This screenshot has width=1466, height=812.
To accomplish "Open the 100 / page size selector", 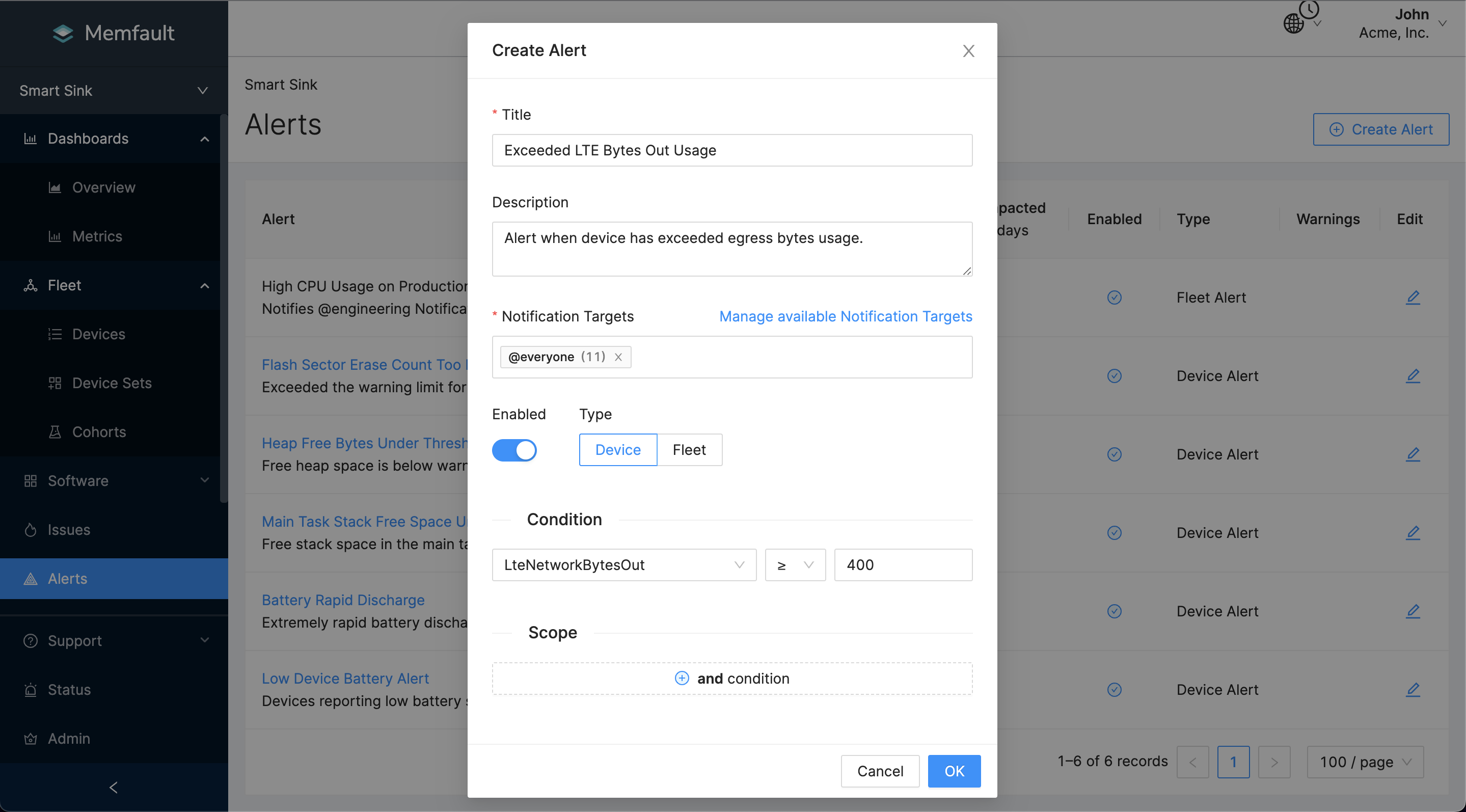I will point(1365,762).
